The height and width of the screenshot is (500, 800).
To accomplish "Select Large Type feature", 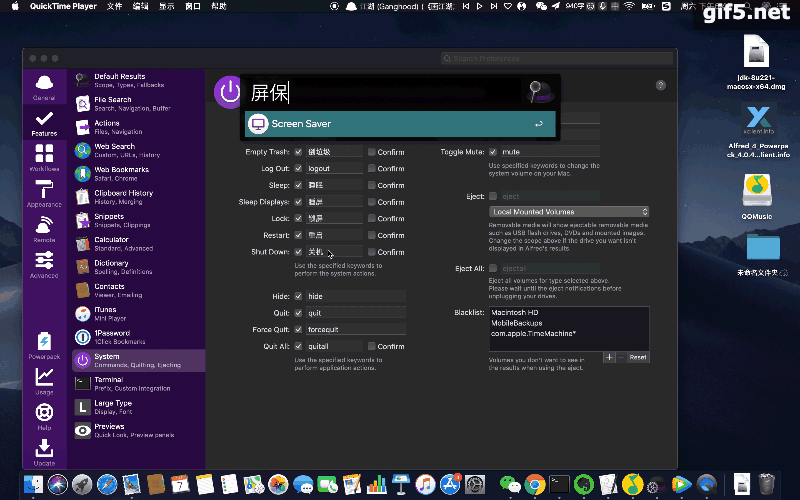I will pyautogui.click(x=138, y=407).
